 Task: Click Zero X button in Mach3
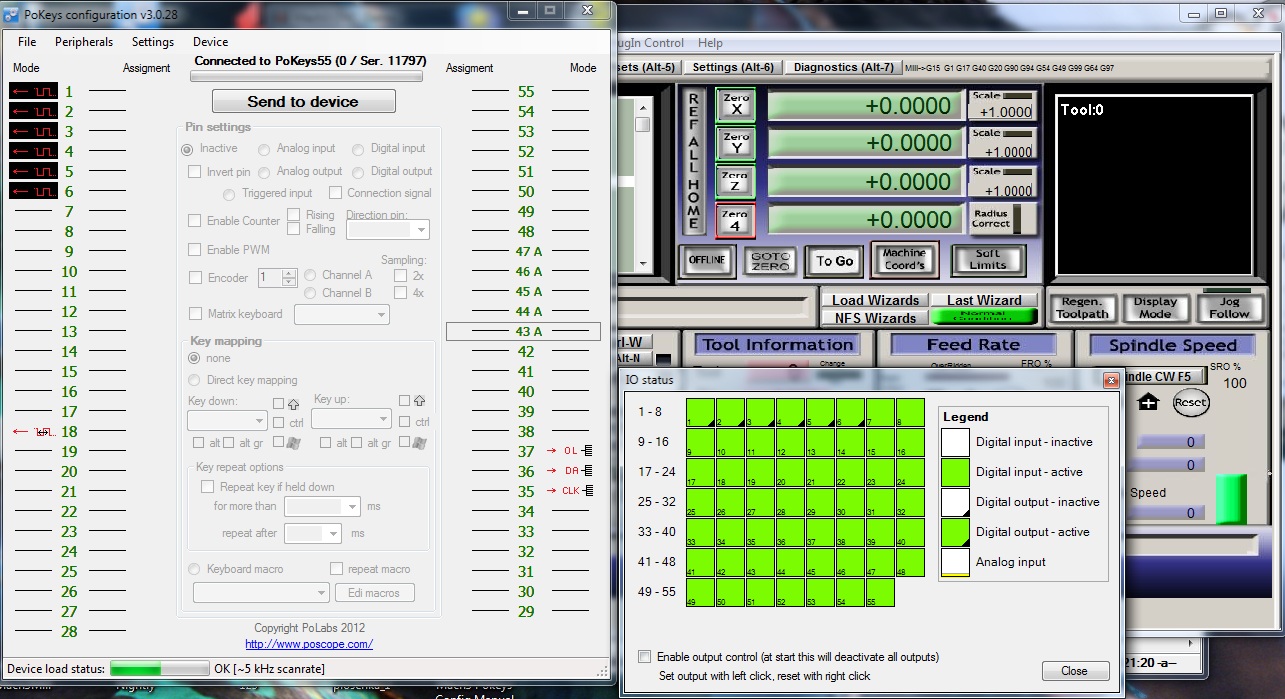point(736,105)
